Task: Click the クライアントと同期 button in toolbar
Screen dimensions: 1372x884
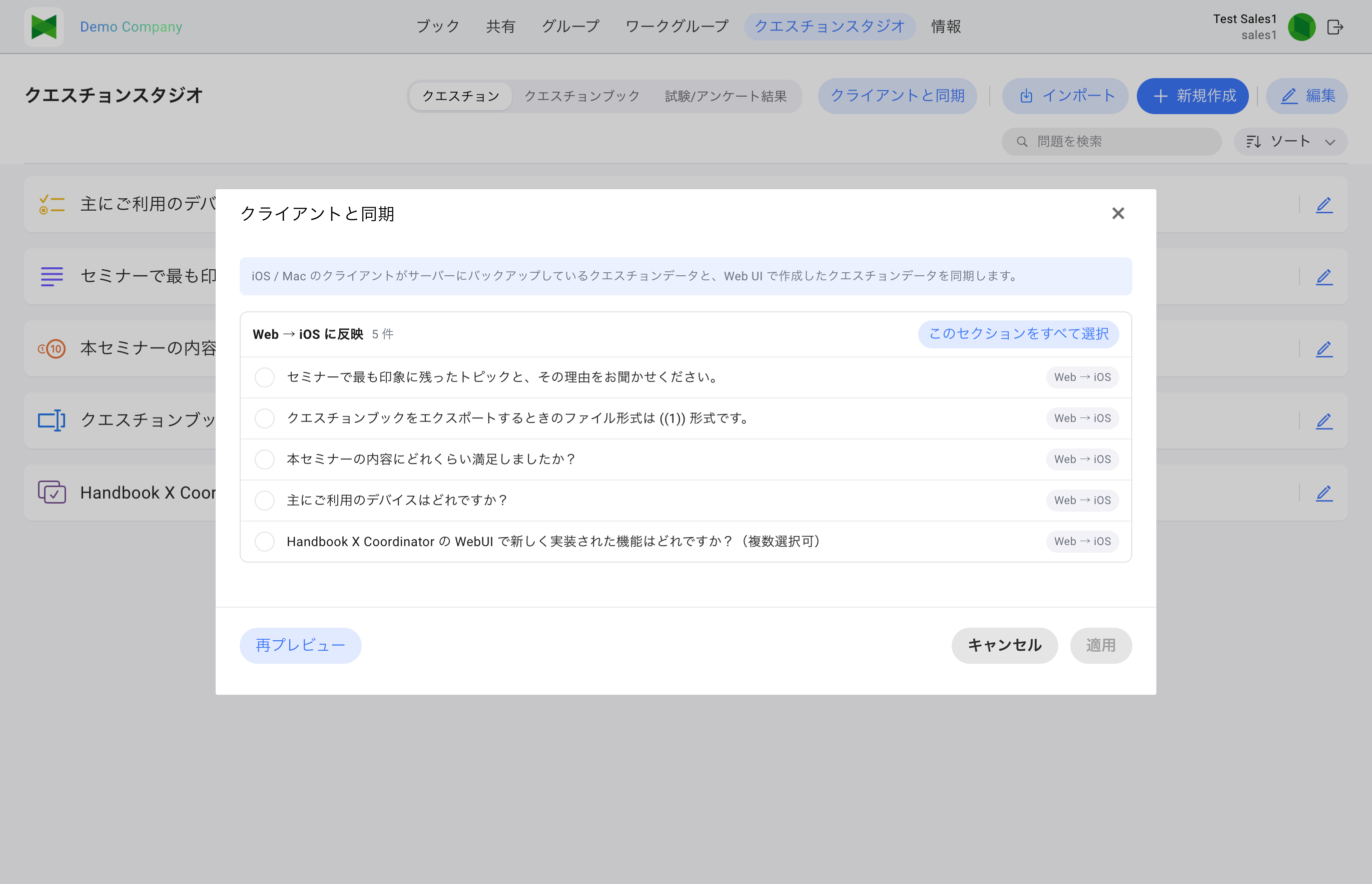Action: click(x=898, y=96)
